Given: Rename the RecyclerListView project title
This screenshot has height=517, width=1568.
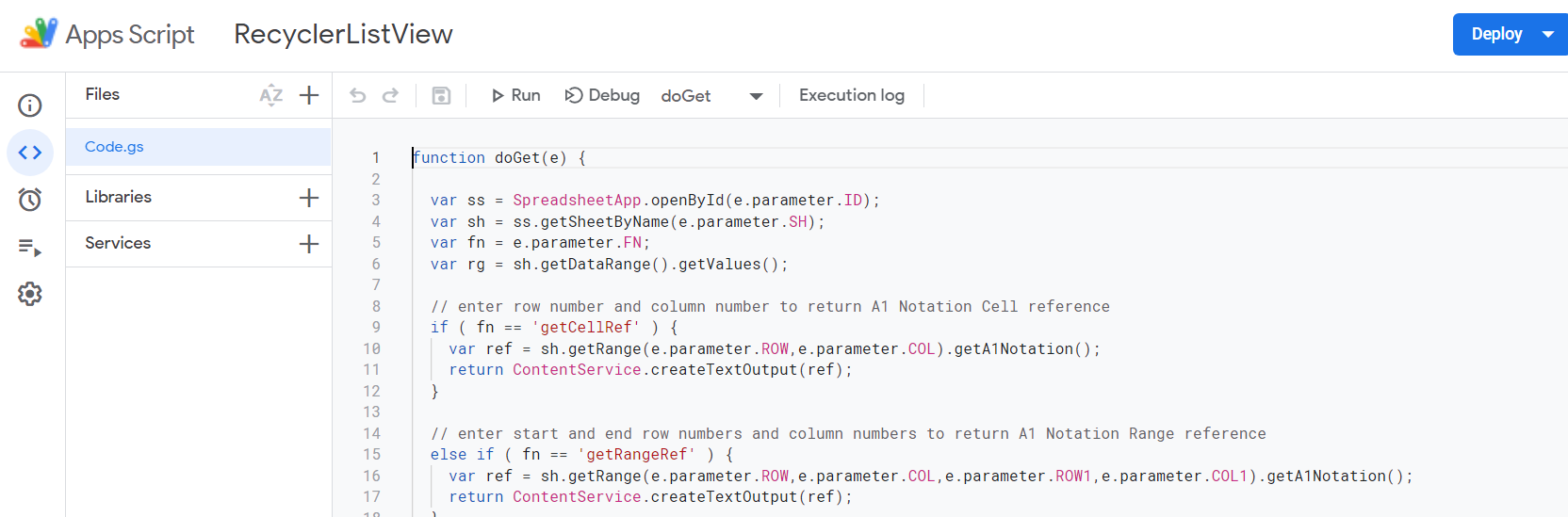Looking at the screenshot, I should [343, 34].
